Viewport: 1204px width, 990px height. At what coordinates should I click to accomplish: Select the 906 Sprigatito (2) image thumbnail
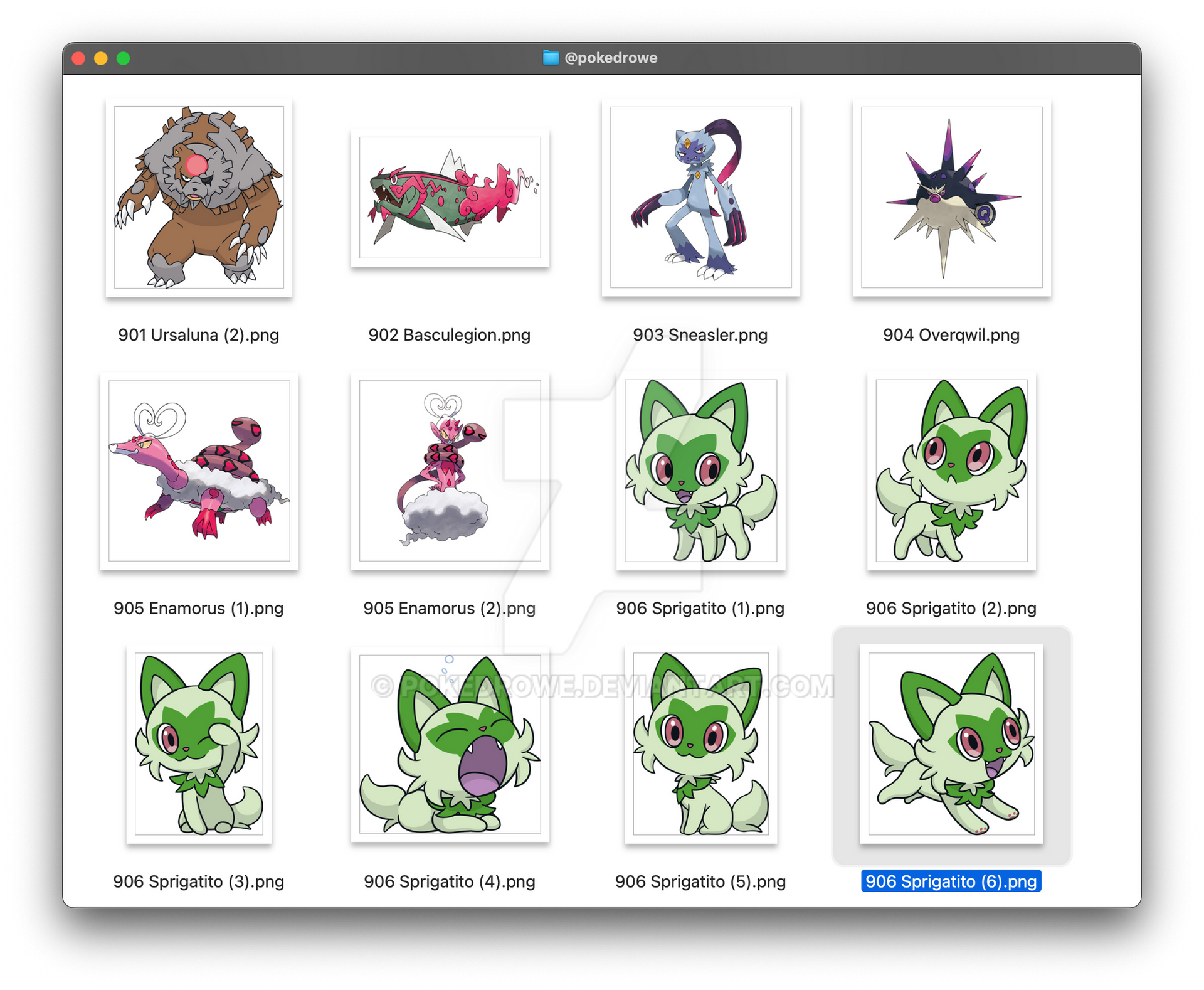pos(951,471)
